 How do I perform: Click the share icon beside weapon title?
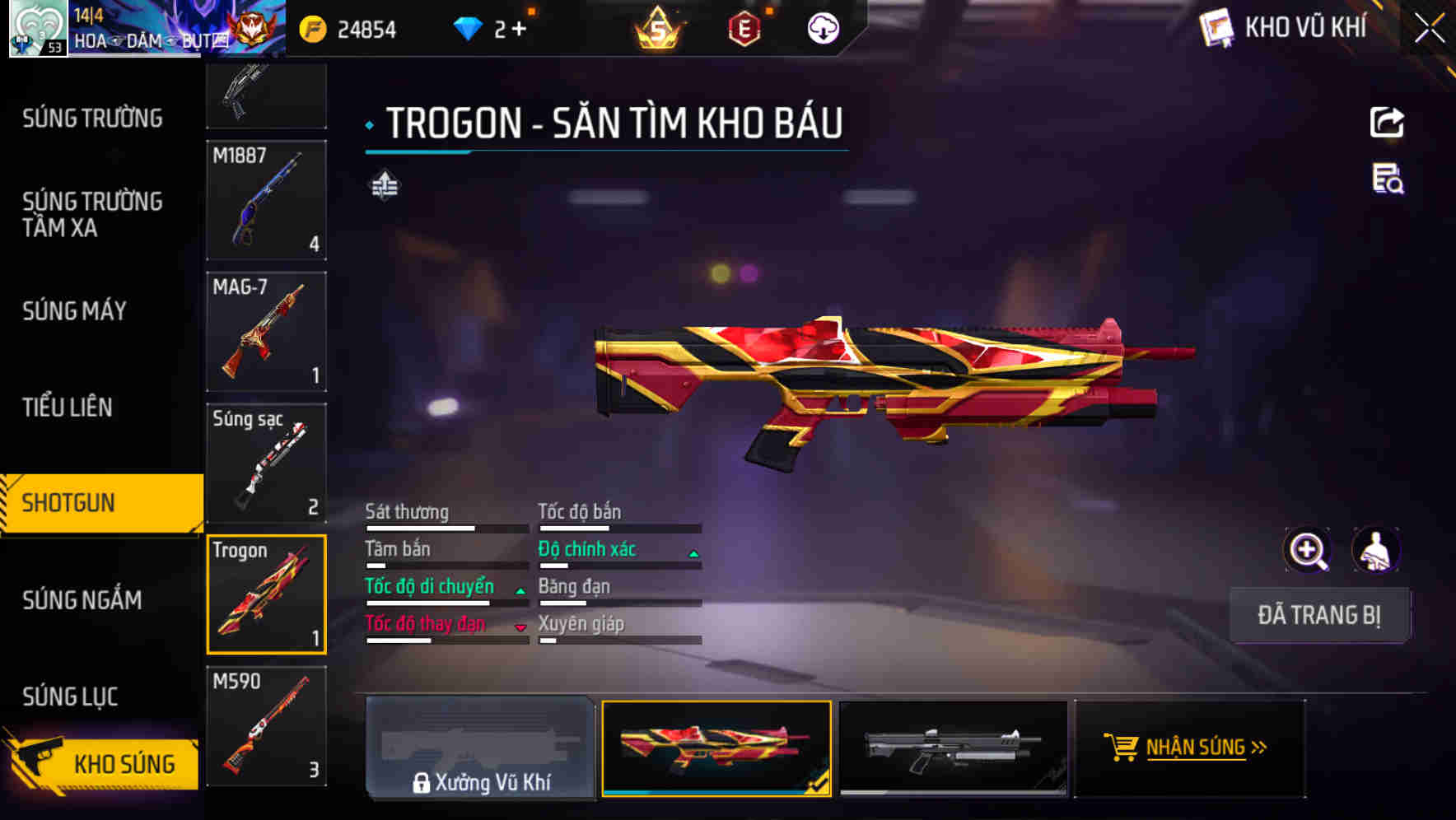[1387, 123]
